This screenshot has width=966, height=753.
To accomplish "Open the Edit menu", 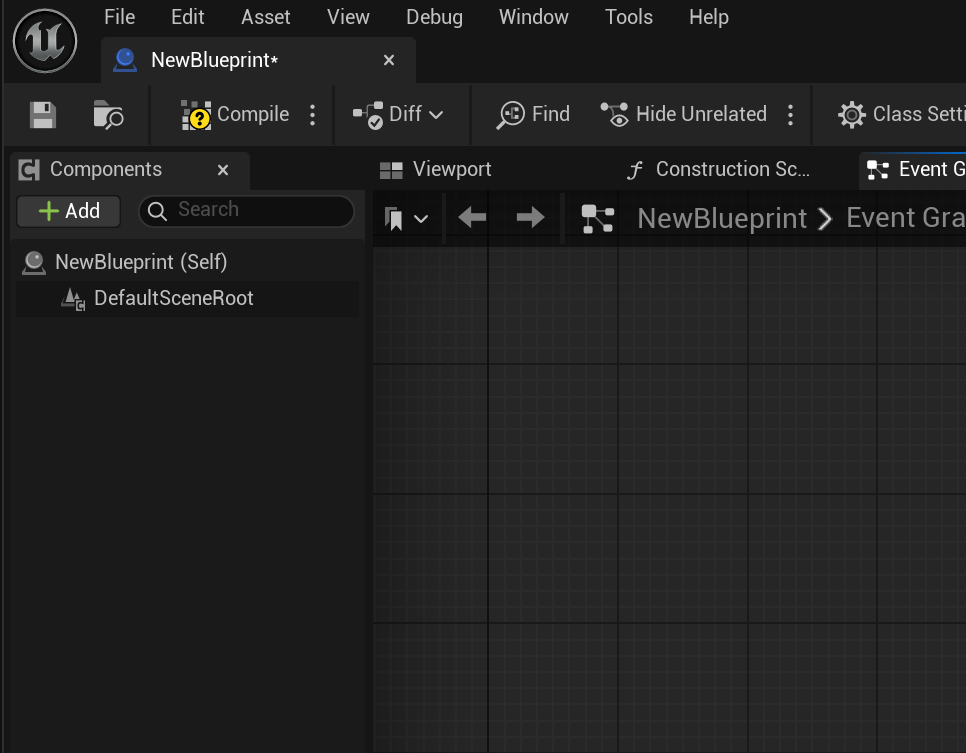I will (x=187, y=17).
